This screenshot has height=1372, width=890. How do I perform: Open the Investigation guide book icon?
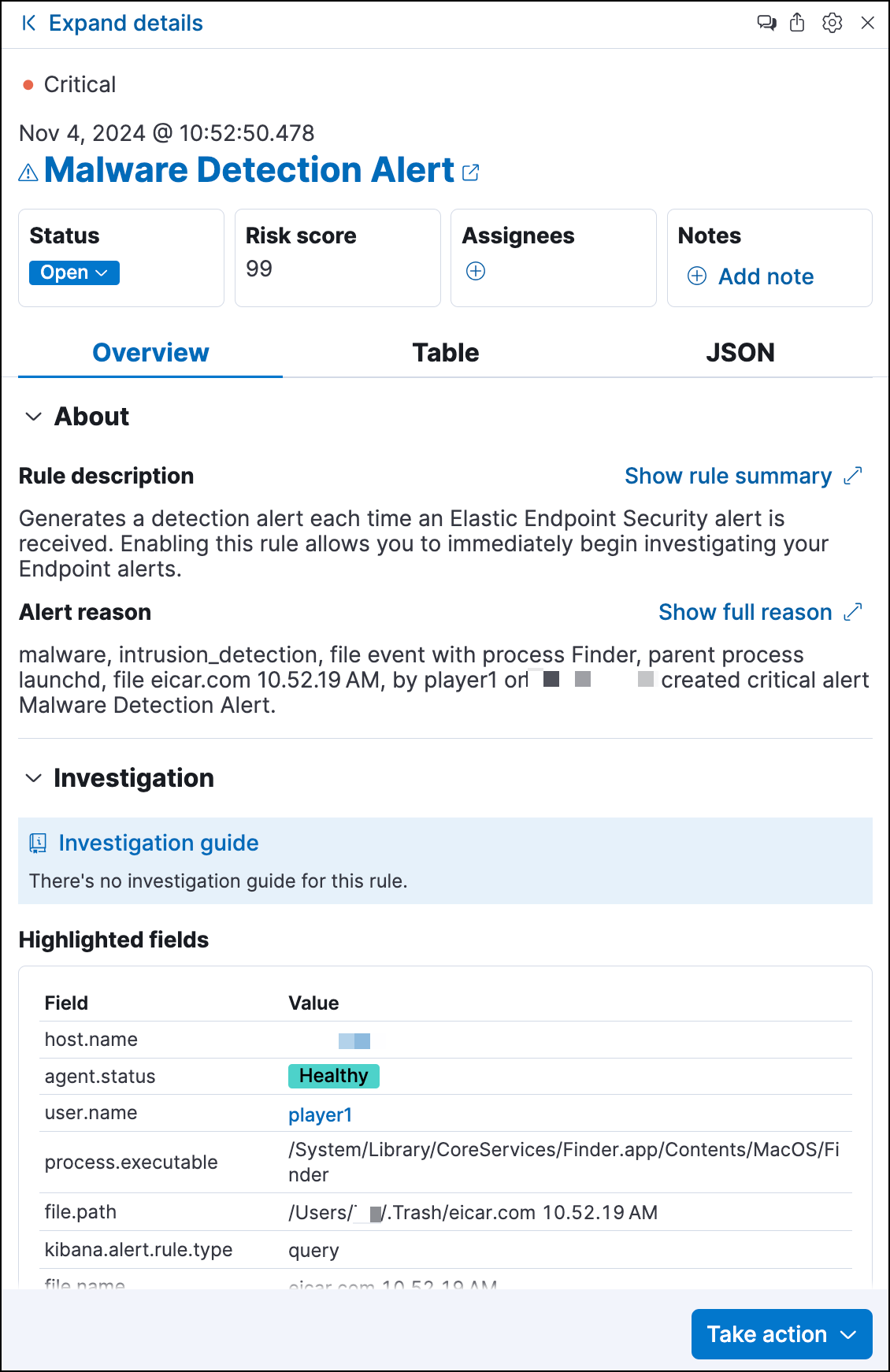[x=37, y=843]
